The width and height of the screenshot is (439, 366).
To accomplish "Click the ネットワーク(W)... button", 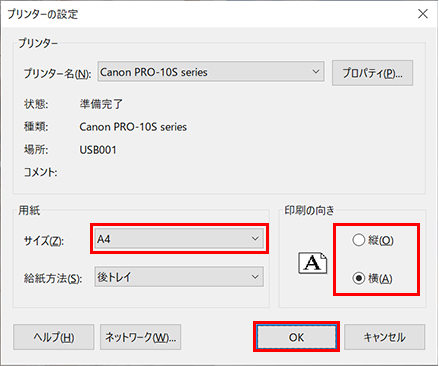I will (x=140, y=337).
